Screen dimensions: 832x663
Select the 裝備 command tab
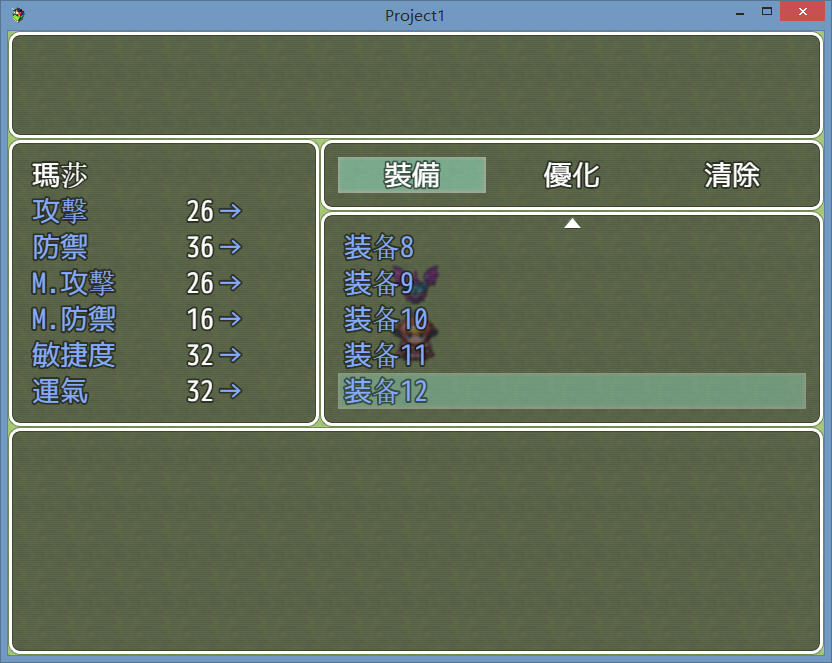[x=412, y=175]
